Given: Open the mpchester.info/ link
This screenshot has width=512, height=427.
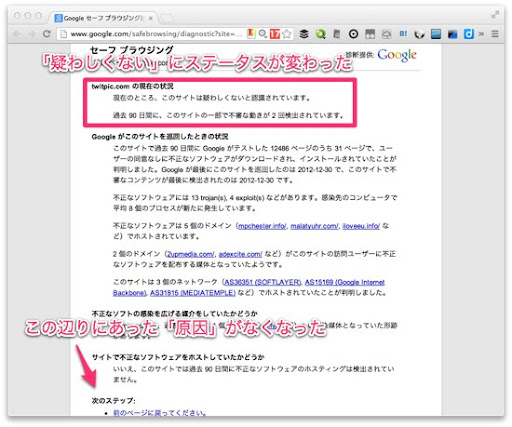Looking at the screenshot, I should [262, 226].
